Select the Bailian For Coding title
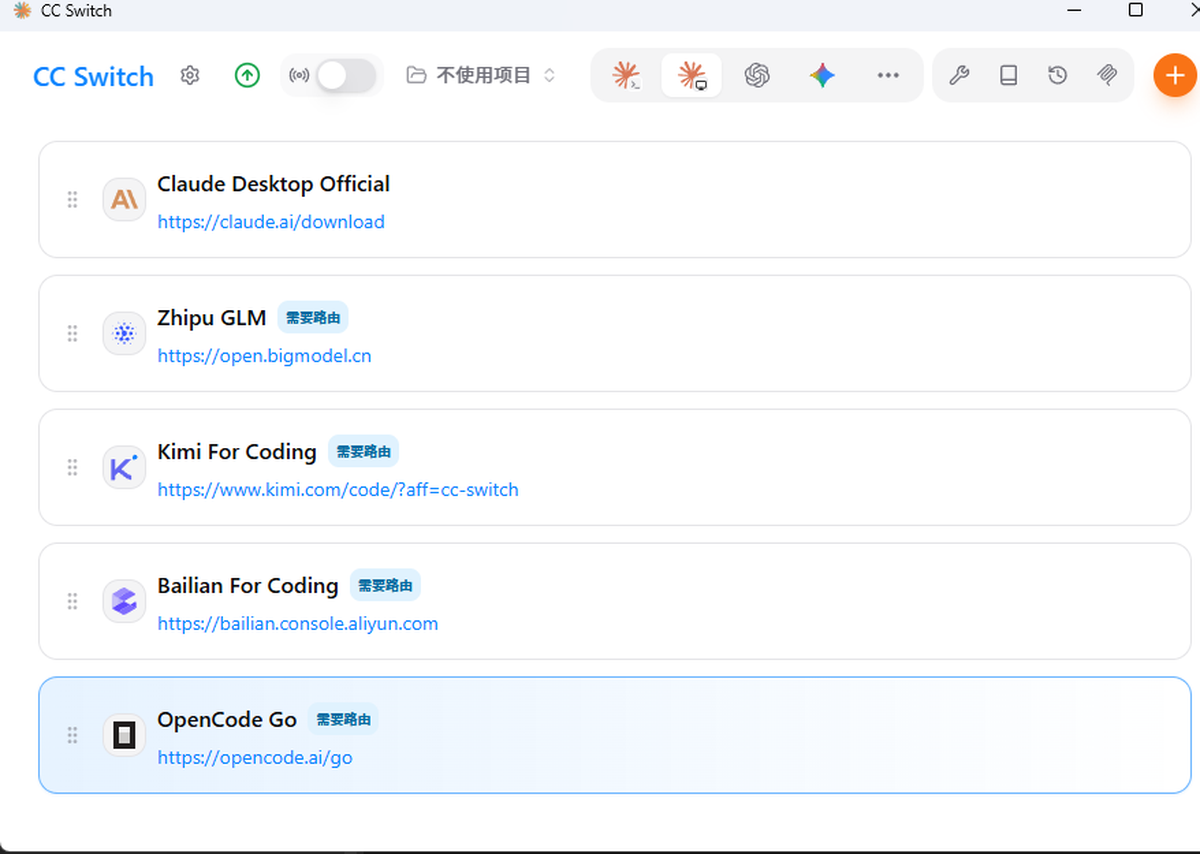The width and height of the screenshot is (1200, 854). (x=248, y=586)
